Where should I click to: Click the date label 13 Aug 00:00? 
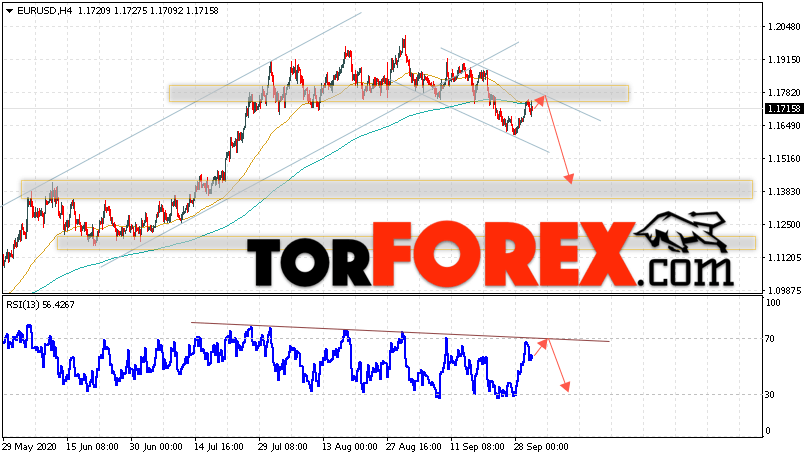(x=349, y=447)
